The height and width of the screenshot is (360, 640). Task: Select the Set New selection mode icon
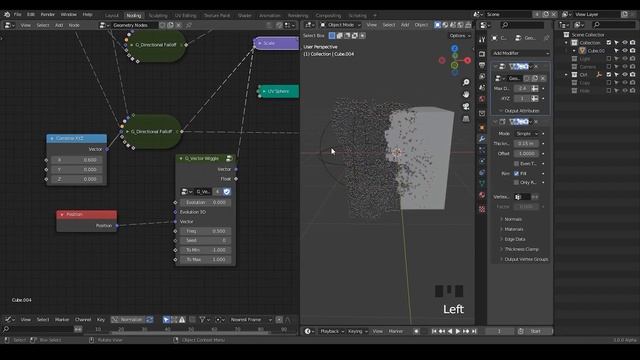(x=332, y=36)
